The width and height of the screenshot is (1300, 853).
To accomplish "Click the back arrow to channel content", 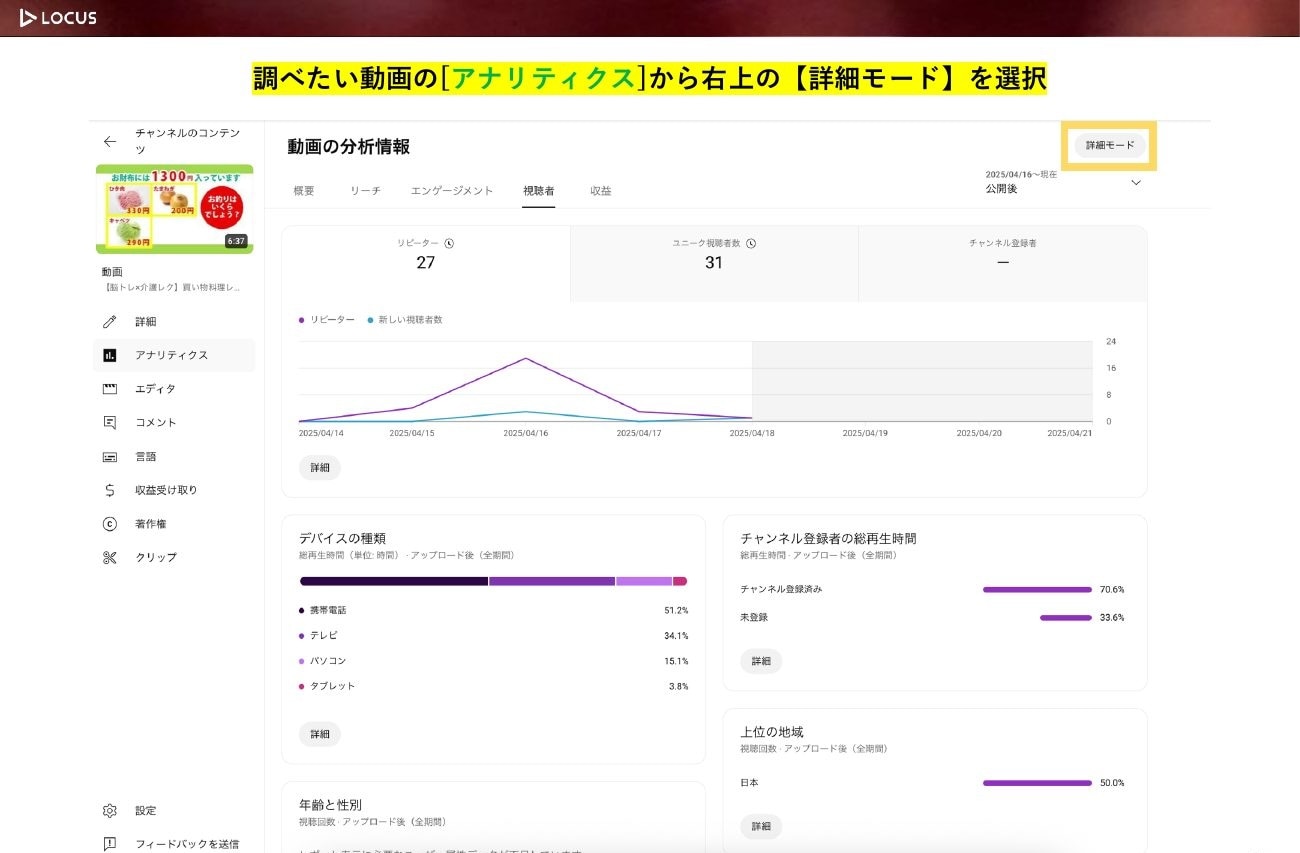I will click(x=110, y=142).
